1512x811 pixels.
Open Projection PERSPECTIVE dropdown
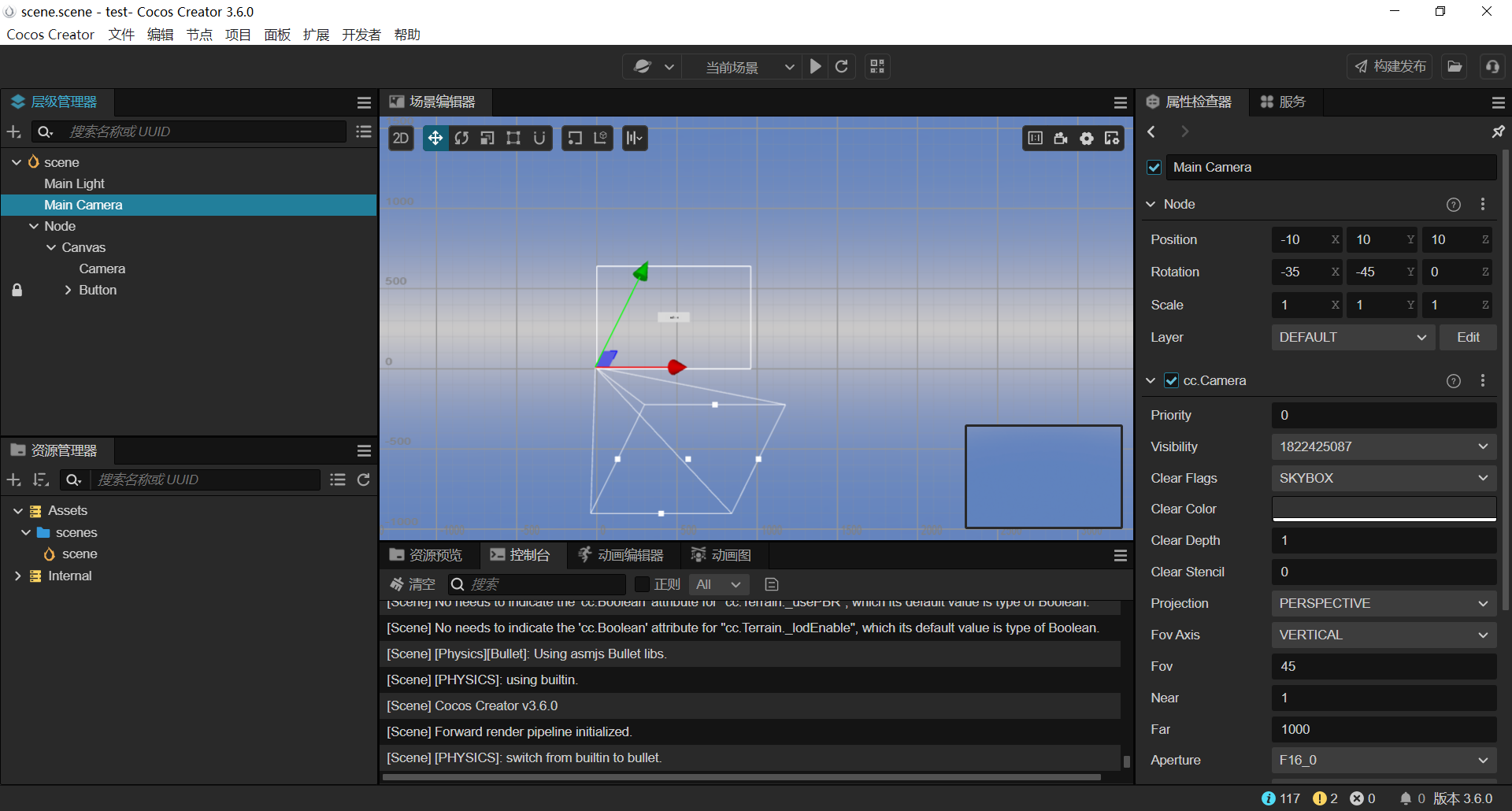point(1384,604)
